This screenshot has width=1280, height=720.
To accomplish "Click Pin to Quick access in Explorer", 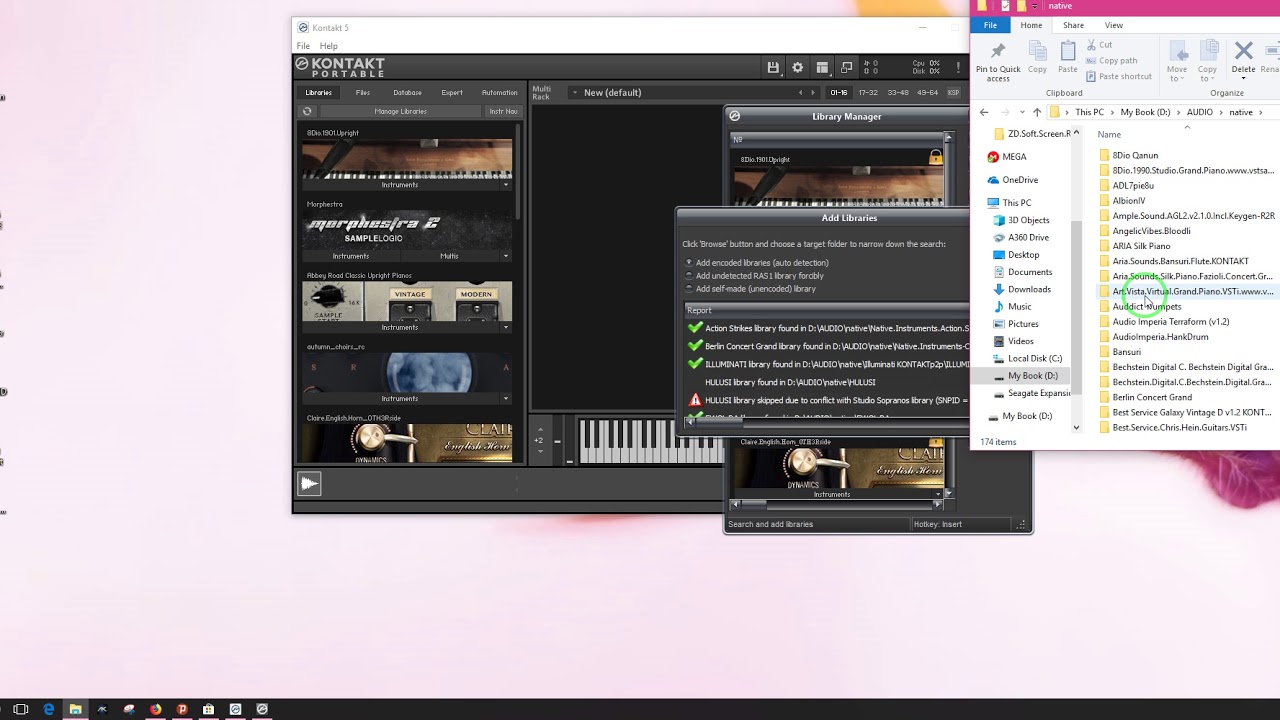I will click(x=998, y=62).
